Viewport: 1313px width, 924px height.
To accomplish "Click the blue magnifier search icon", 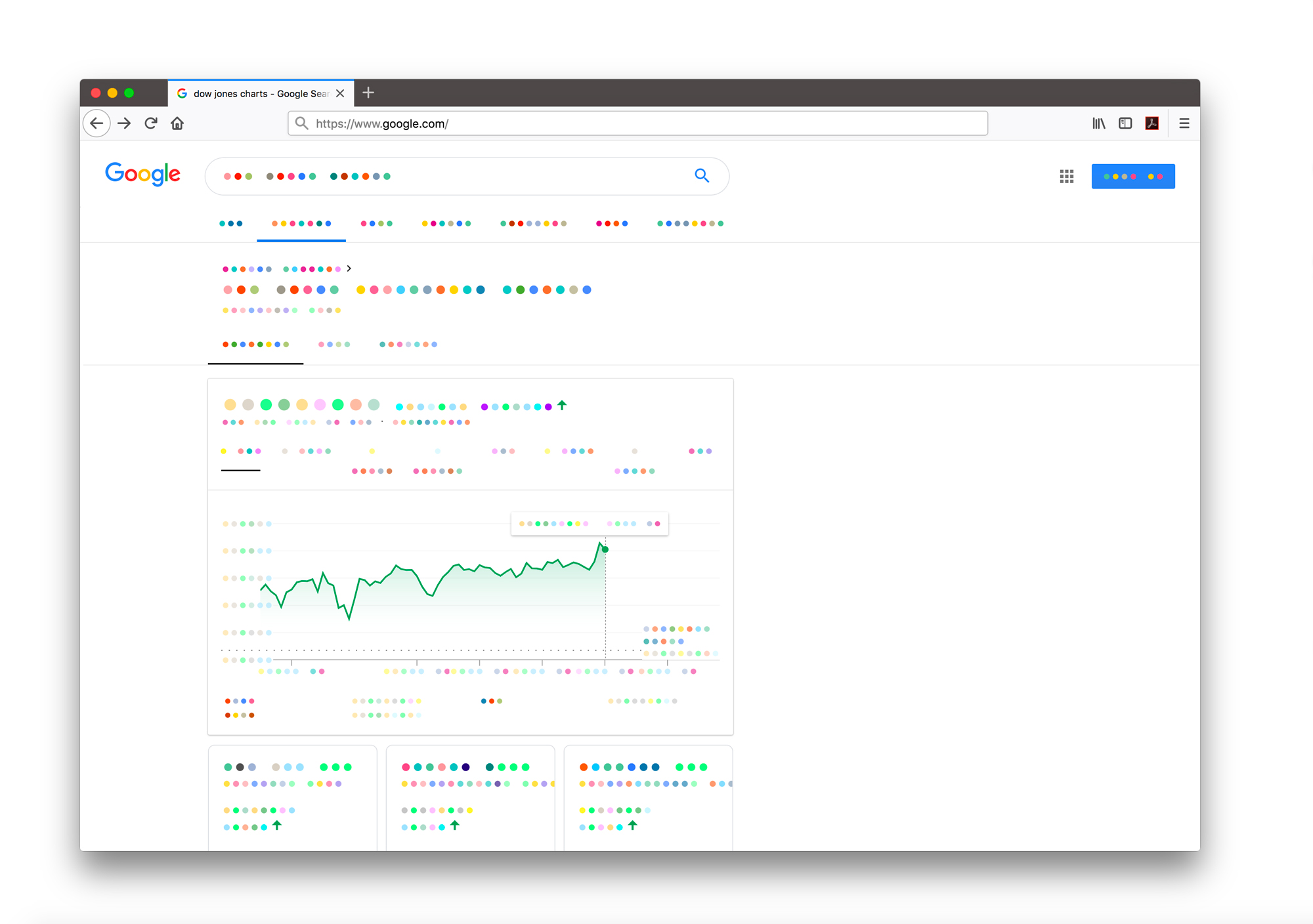I will [x=702, y=176].
